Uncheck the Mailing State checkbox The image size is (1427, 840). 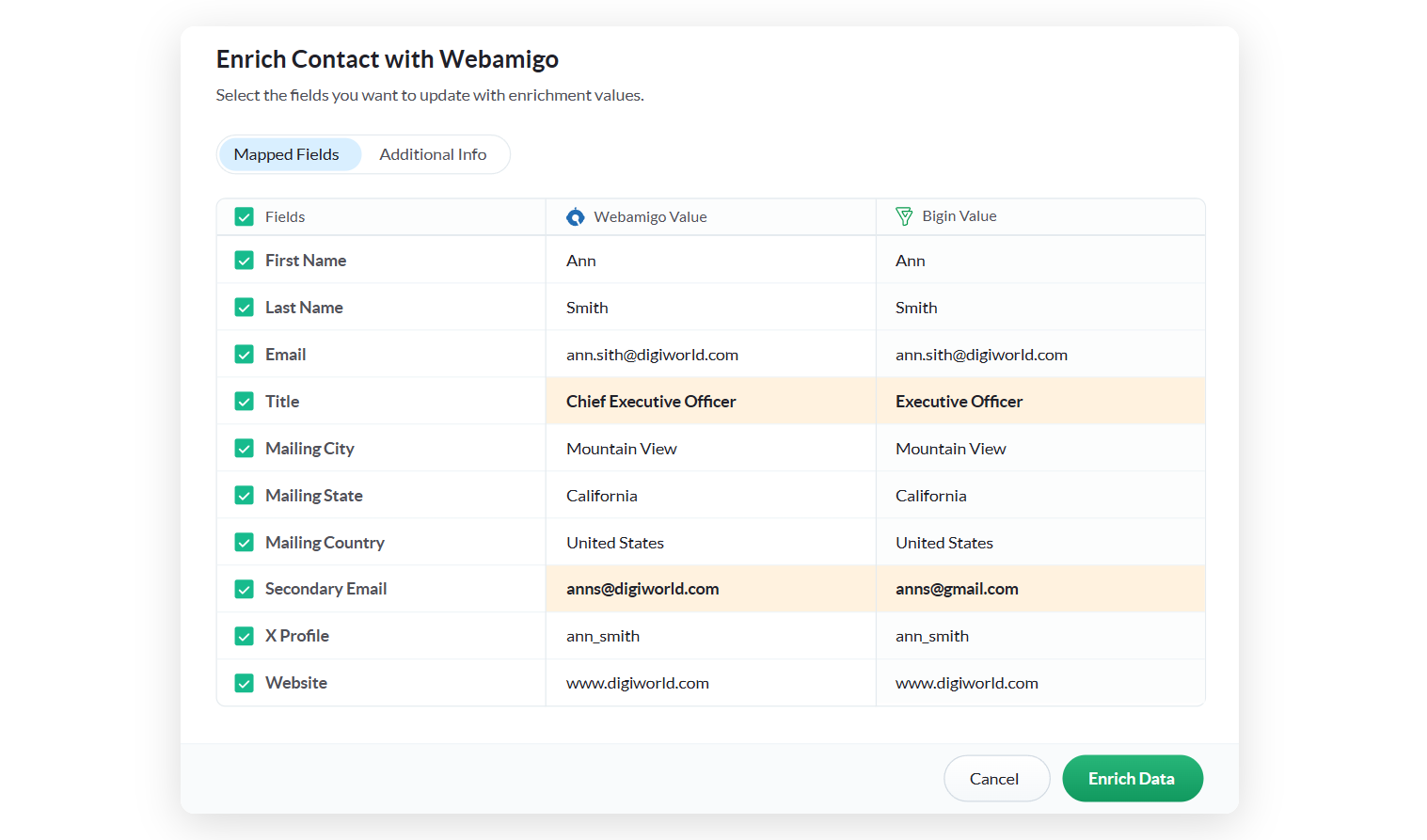click(245, 496)
